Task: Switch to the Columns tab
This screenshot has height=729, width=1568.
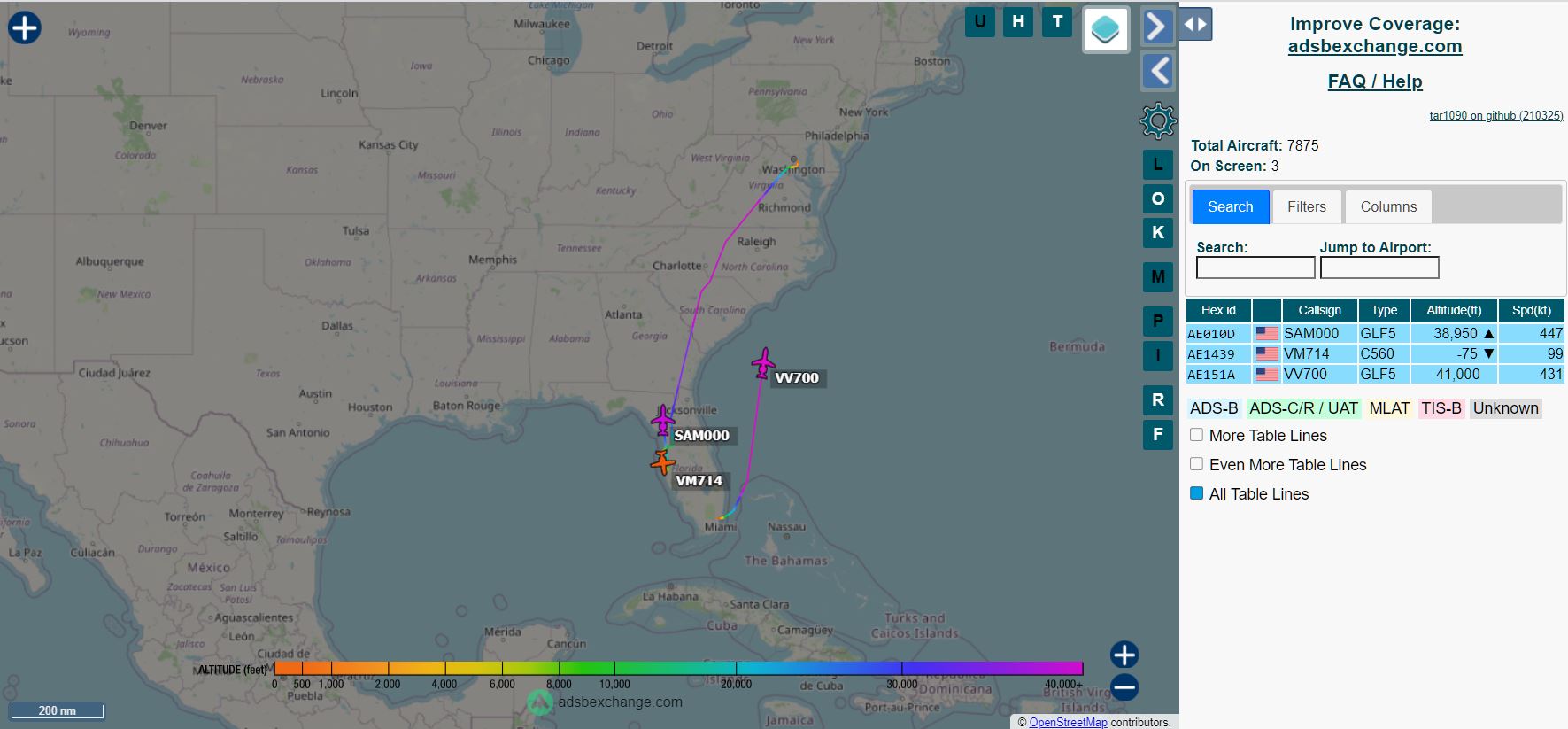Action: (1388, 206)
